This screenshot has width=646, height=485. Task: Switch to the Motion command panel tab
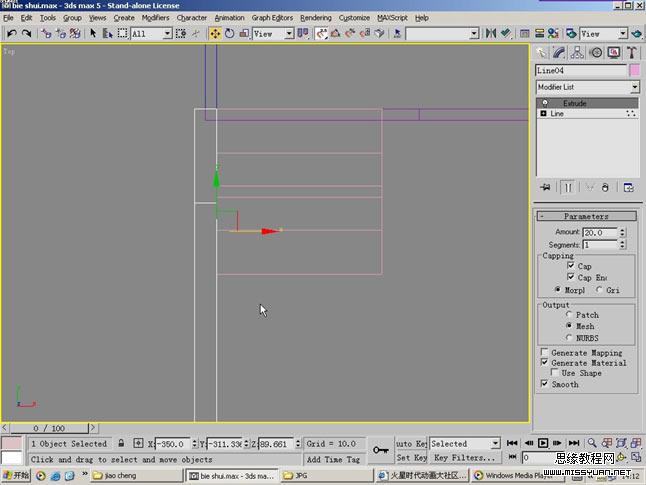pyautogui.click(x=596, y=52)
